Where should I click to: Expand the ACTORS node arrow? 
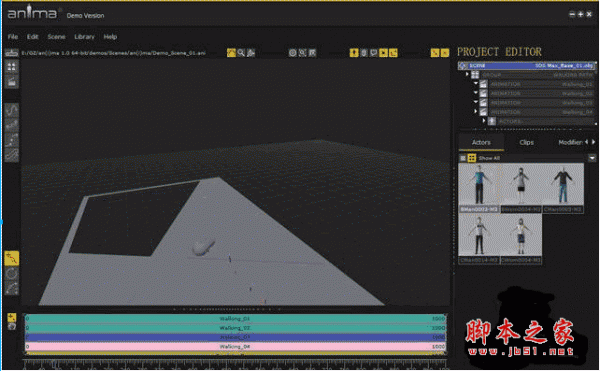tap(484, 121)
